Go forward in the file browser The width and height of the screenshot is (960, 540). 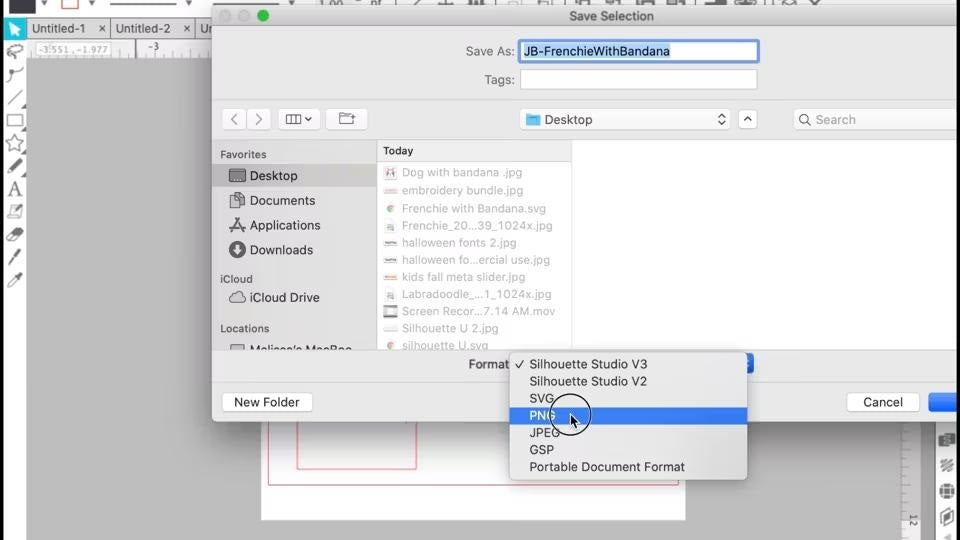coord(258,119)
